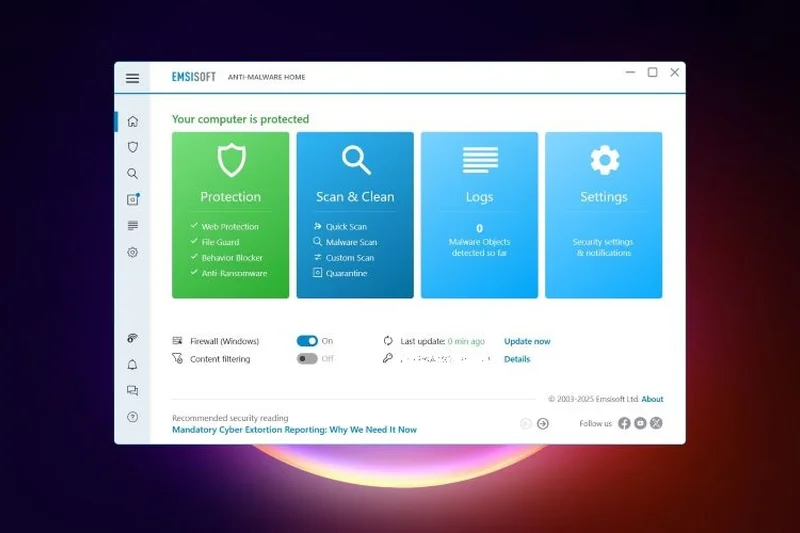The height and width of the screenshot is (533, 800).
Task: Open Emsisoft Facebook page icon
Action: pos(624,423)
